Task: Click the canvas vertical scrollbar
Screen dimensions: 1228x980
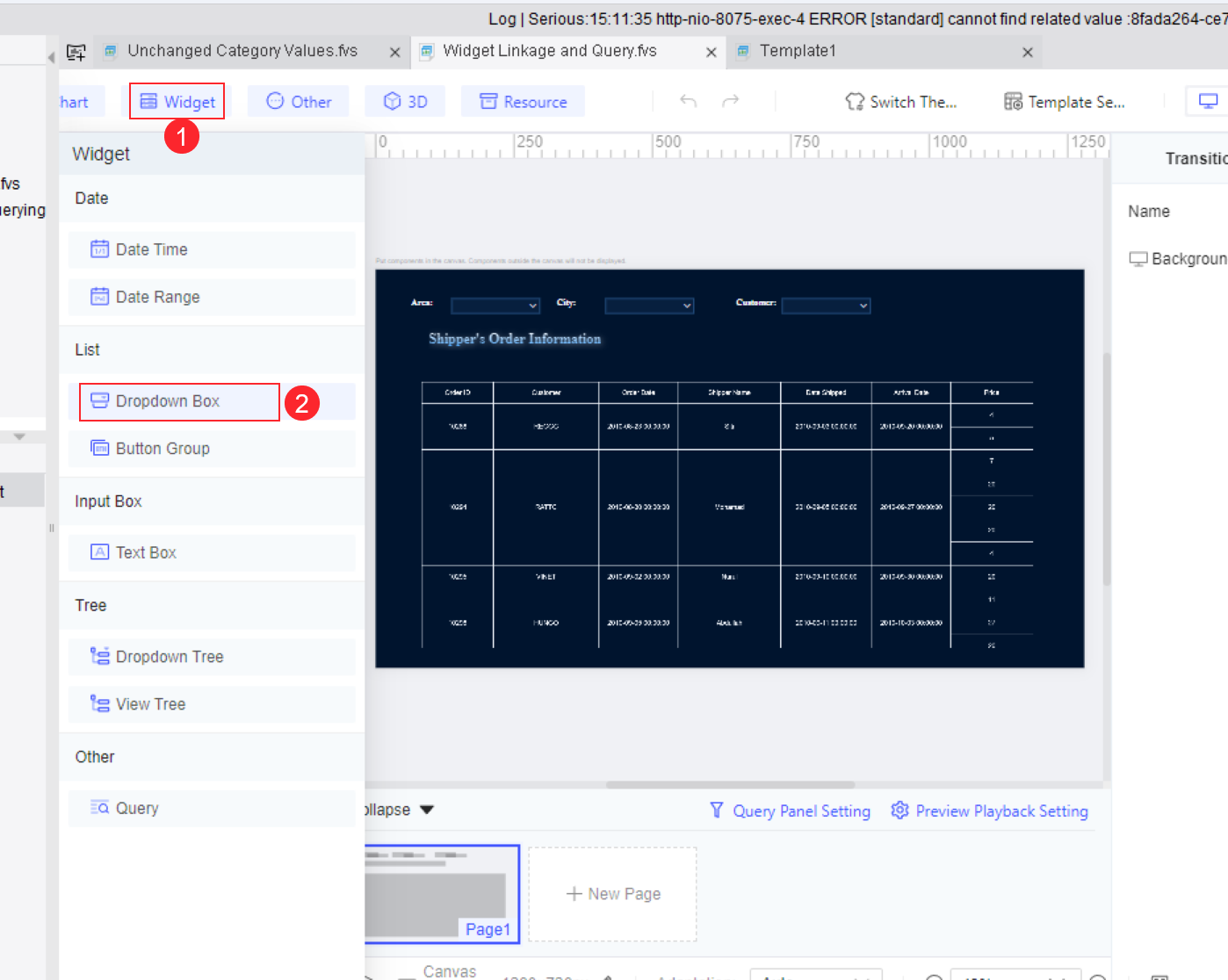Action: tap(1107, 470)
